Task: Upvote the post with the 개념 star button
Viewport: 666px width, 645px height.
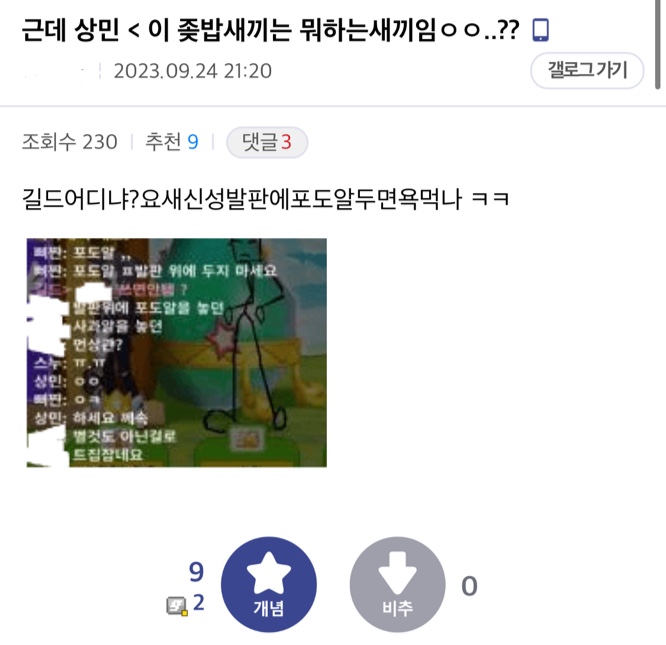Action: [269, 585]
